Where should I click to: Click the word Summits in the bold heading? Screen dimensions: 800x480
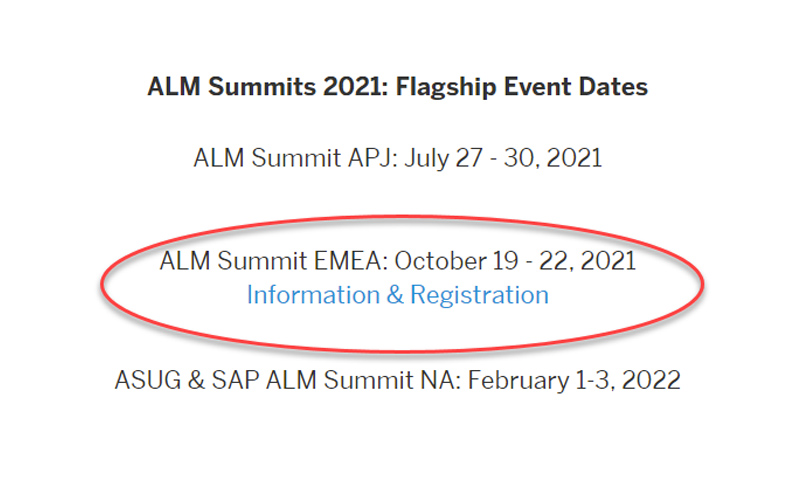point(262,86)
